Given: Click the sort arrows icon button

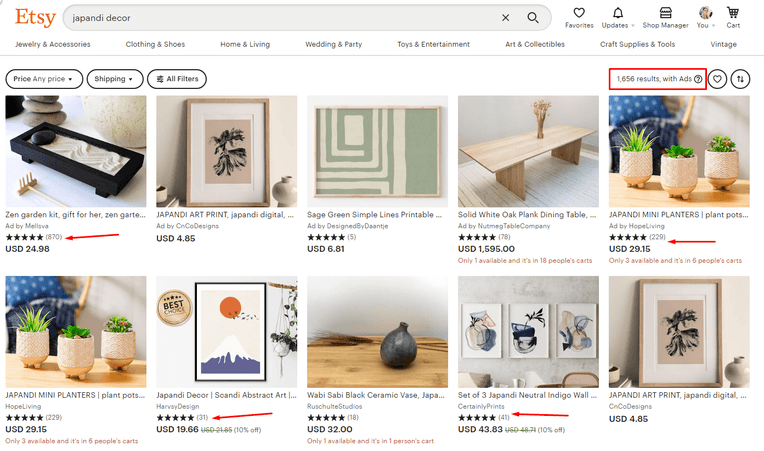Looking at the screenshot, I should (x=740, y=79).
